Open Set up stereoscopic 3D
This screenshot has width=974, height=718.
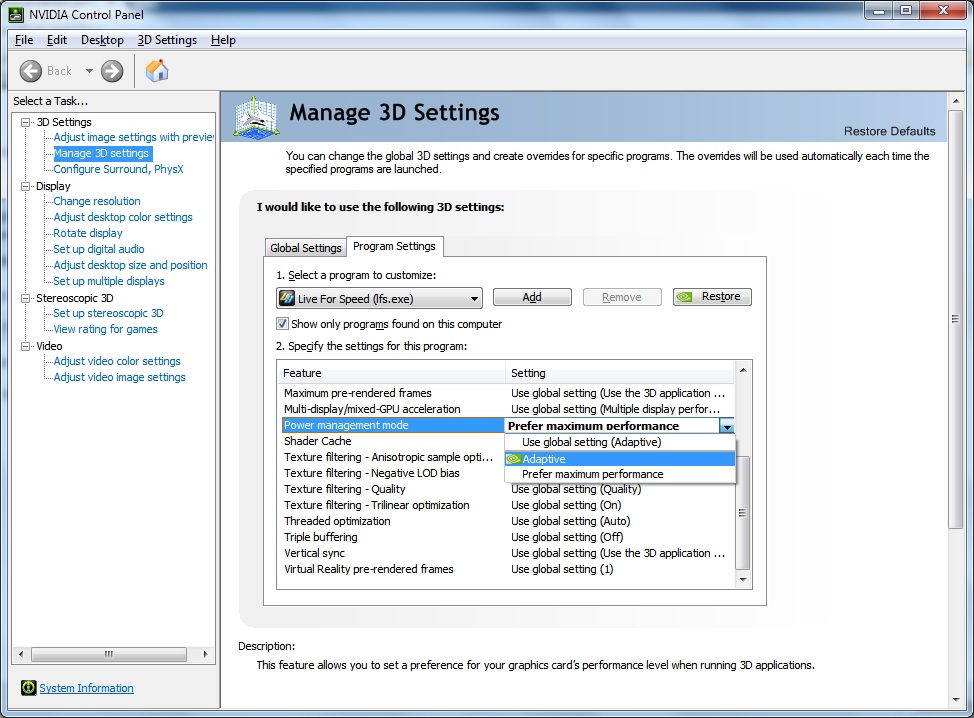pyautogui.click(x=108, y=314)
